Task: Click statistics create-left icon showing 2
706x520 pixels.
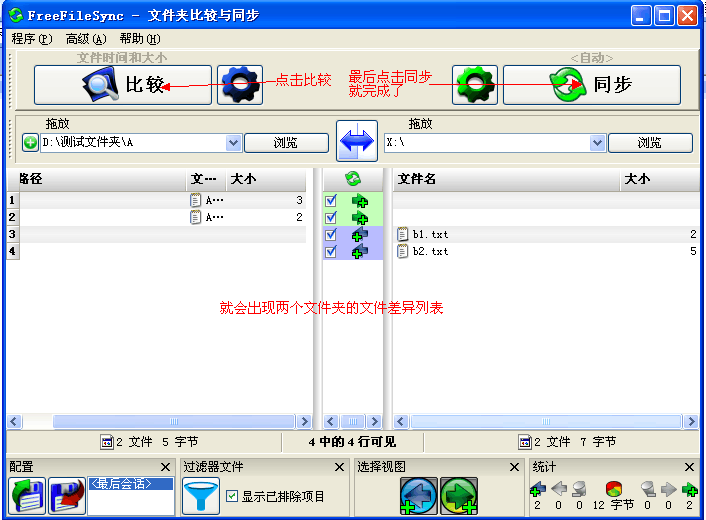Action: pyautogui.click(x=538, y=488)
